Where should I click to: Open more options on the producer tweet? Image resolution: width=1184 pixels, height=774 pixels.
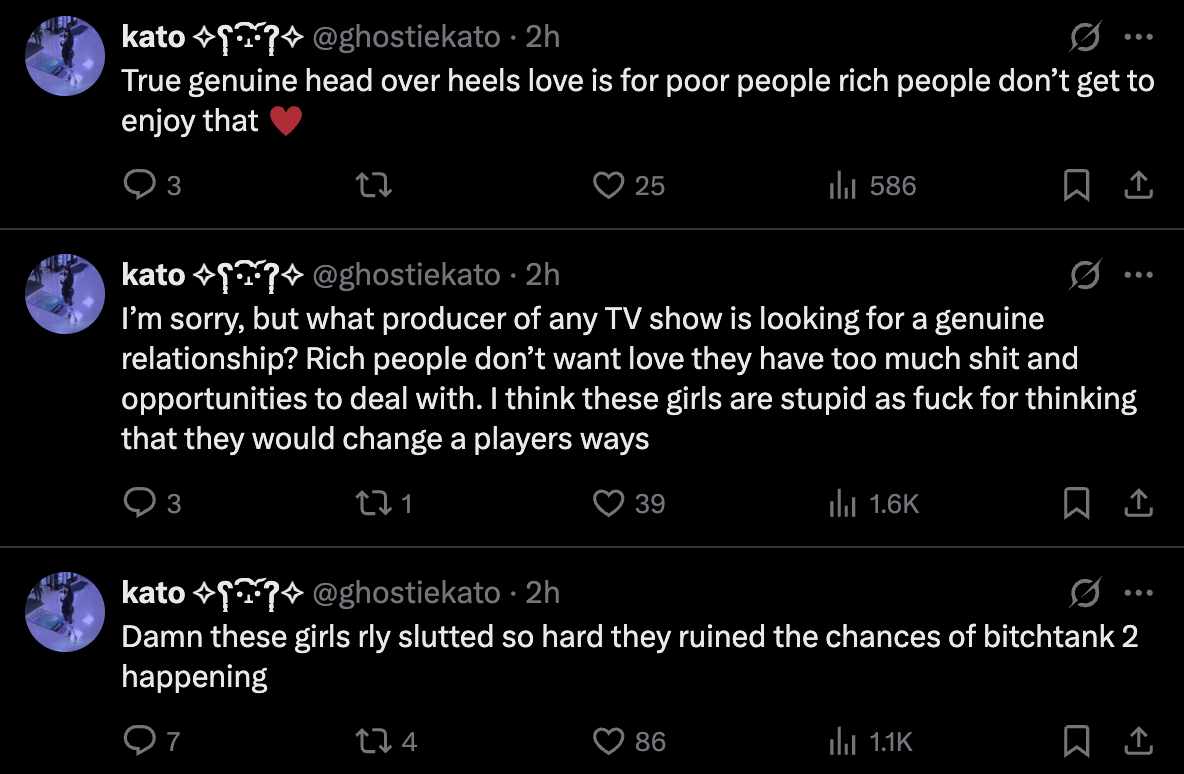pos(1139,275)
